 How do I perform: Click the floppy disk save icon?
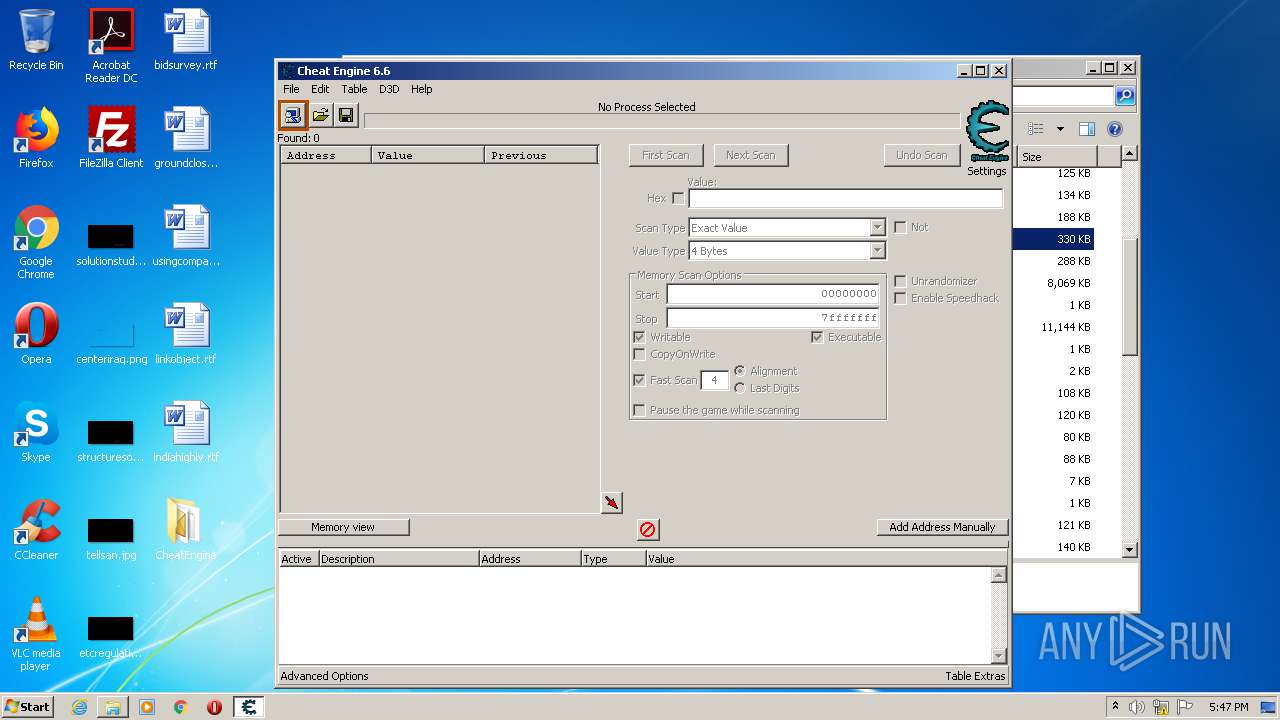tap(346, 115)
